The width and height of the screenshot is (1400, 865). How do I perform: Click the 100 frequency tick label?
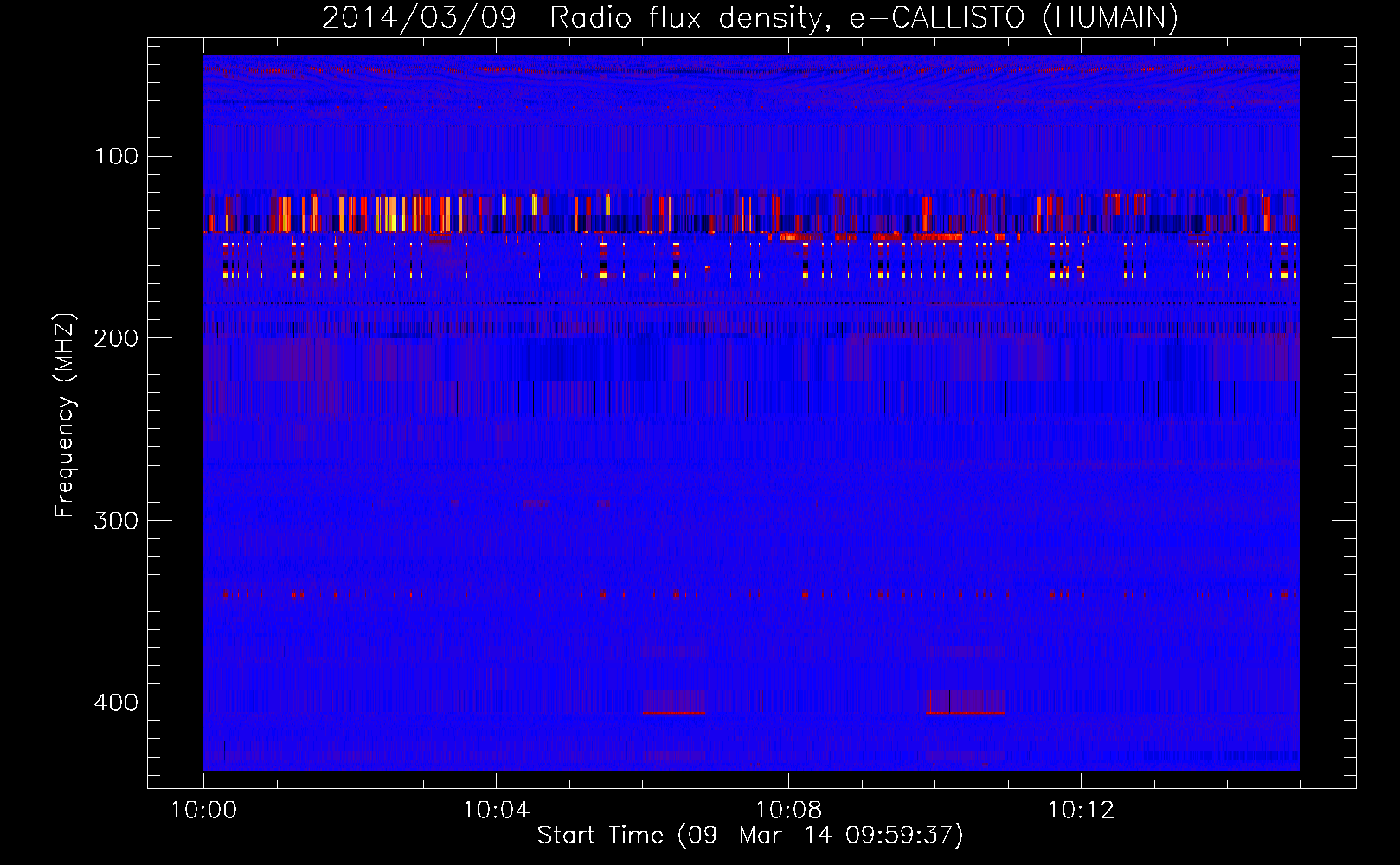coord(117,157)
